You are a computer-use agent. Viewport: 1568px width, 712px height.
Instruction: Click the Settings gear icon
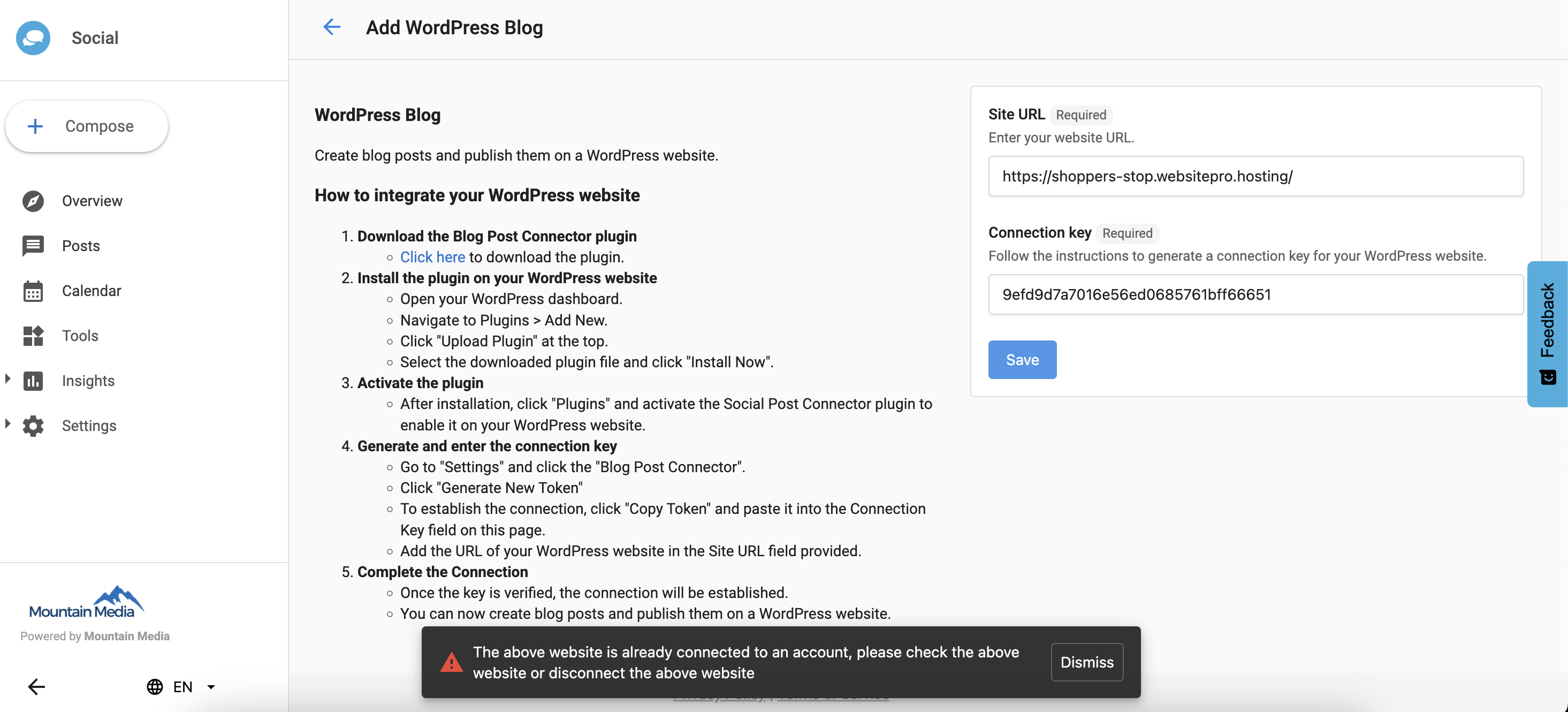[x=33, y=426]
